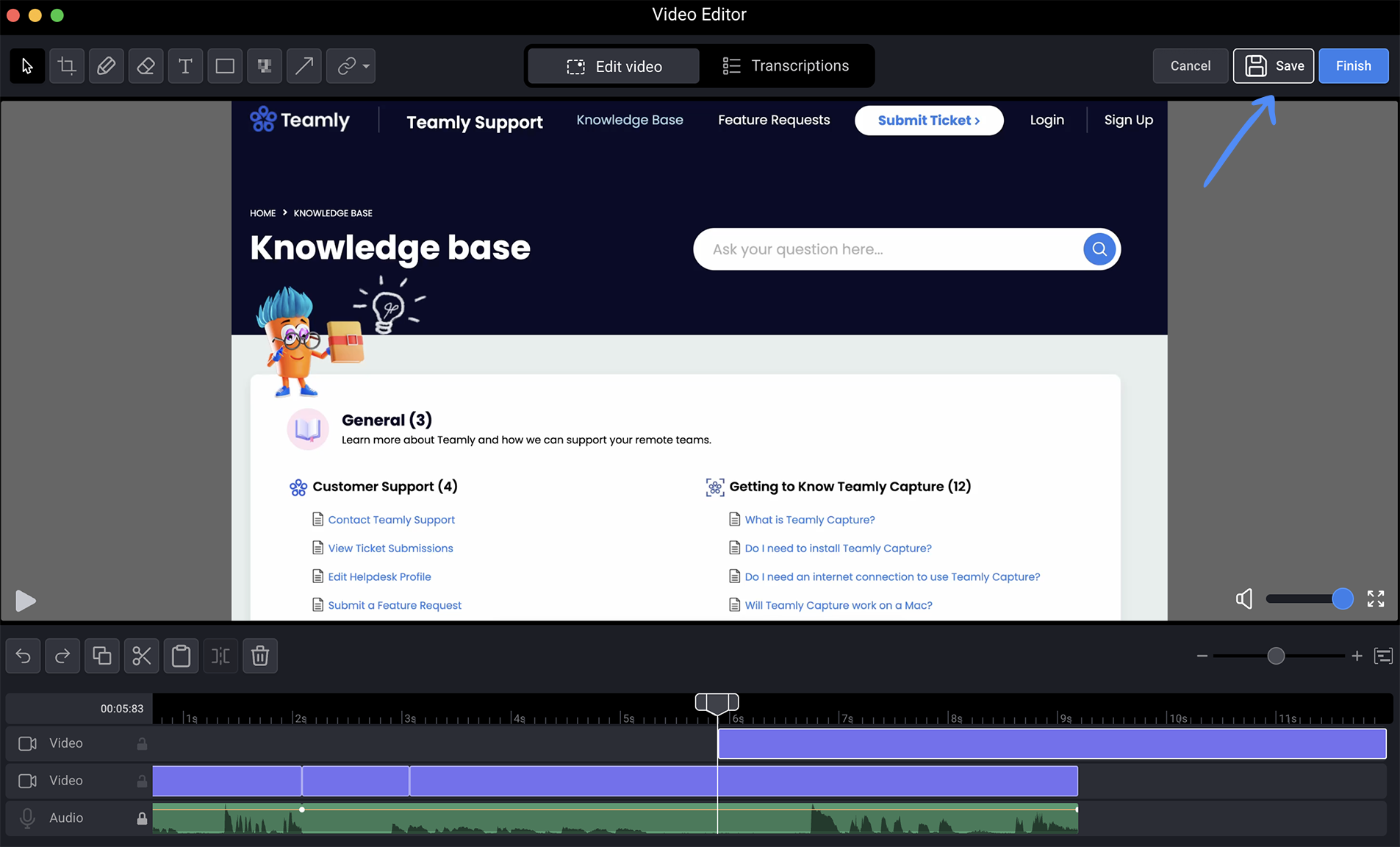Adjust the preview volume slider
Screen dimensions: 1400x847
tap(1309, 599)
